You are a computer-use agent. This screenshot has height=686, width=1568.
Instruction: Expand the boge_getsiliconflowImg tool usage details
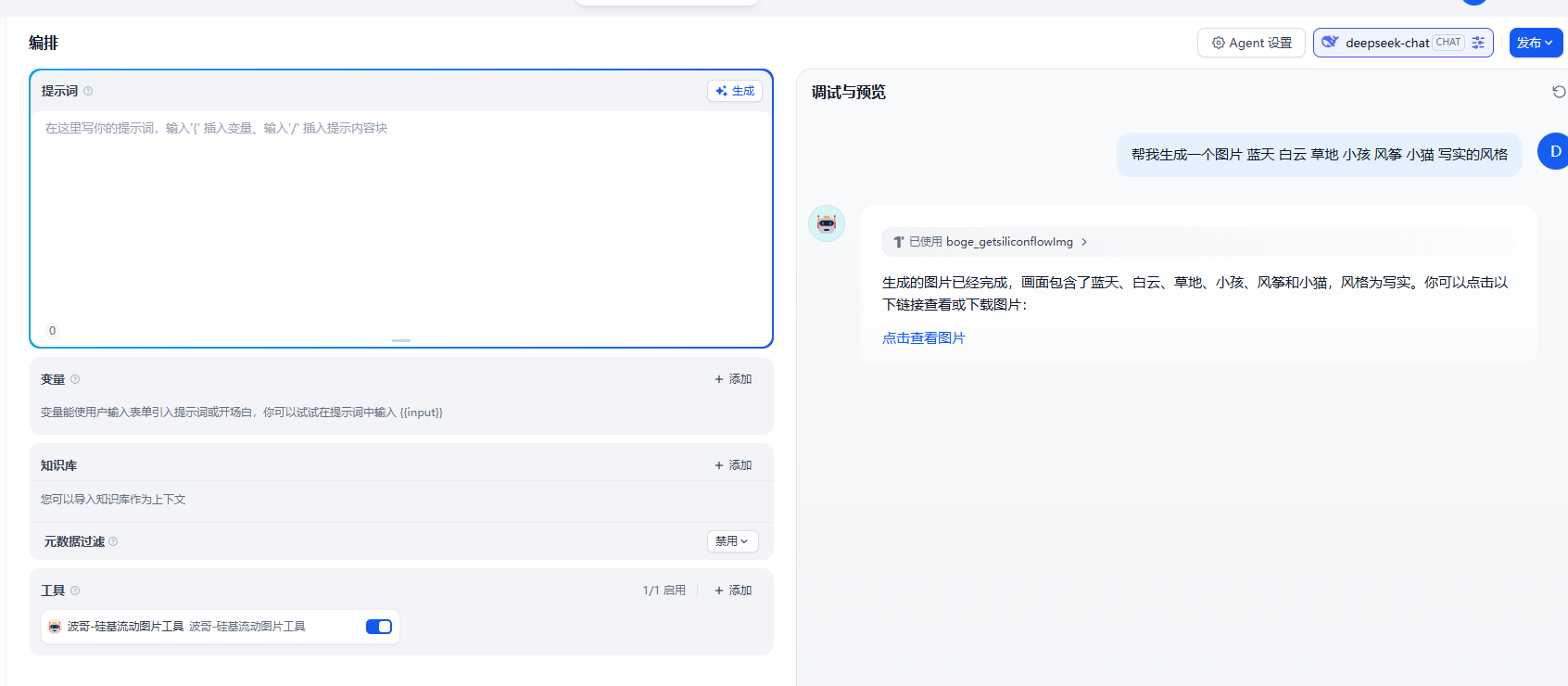pyautogui.click(x=990, y=242)
